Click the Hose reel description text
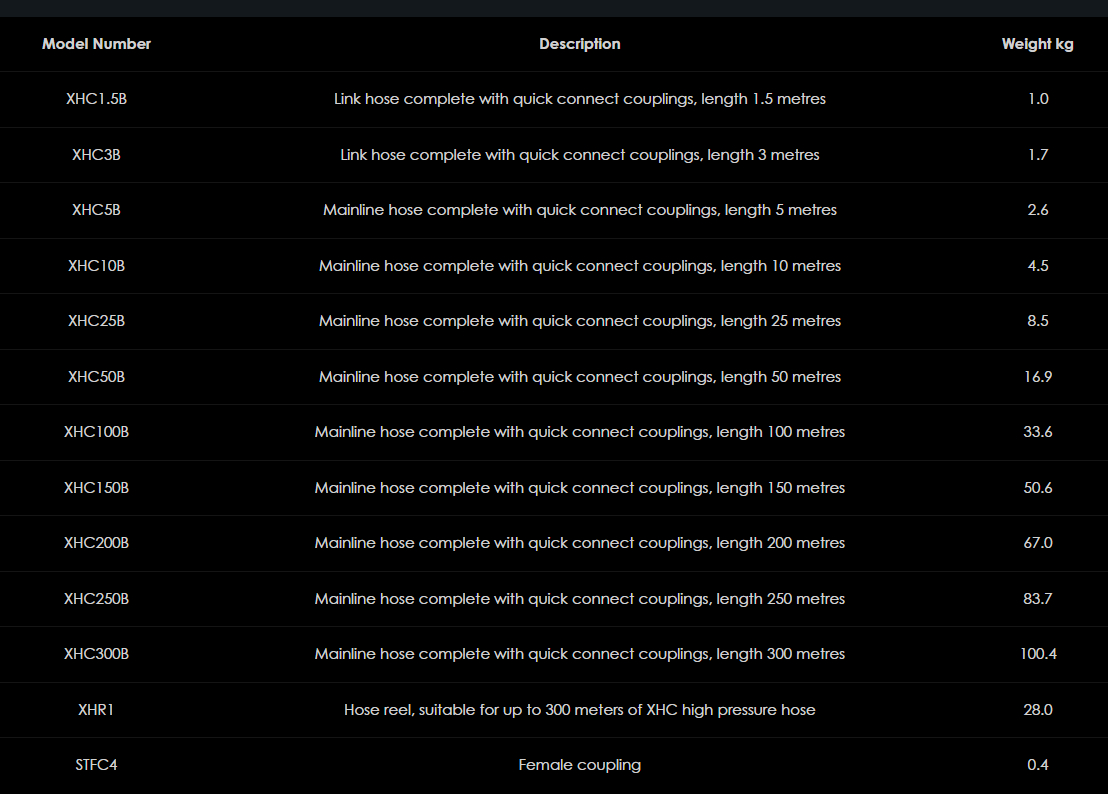The width and height of the screenshot is (1108, 794). (579, 710)
